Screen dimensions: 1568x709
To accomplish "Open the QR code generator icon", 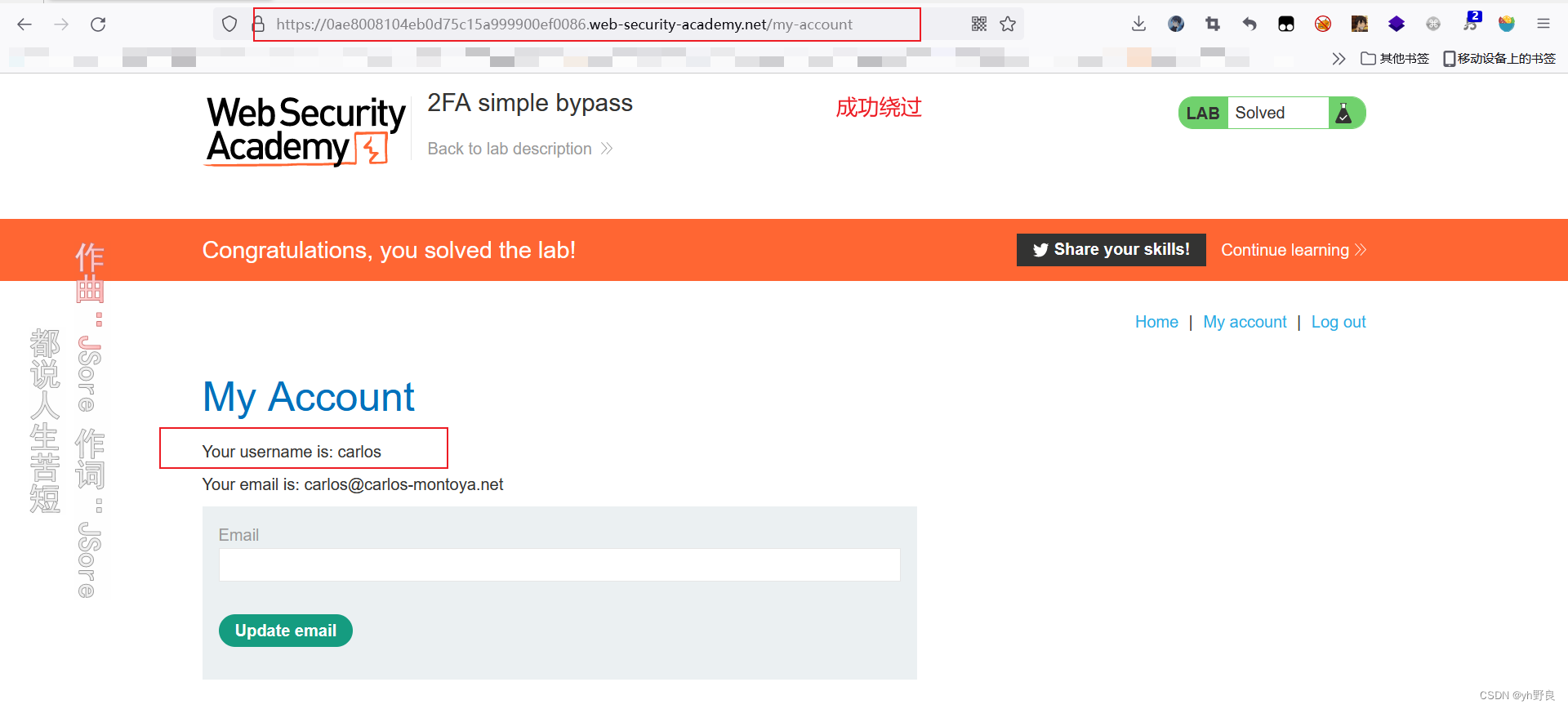I will coord(979,25).
